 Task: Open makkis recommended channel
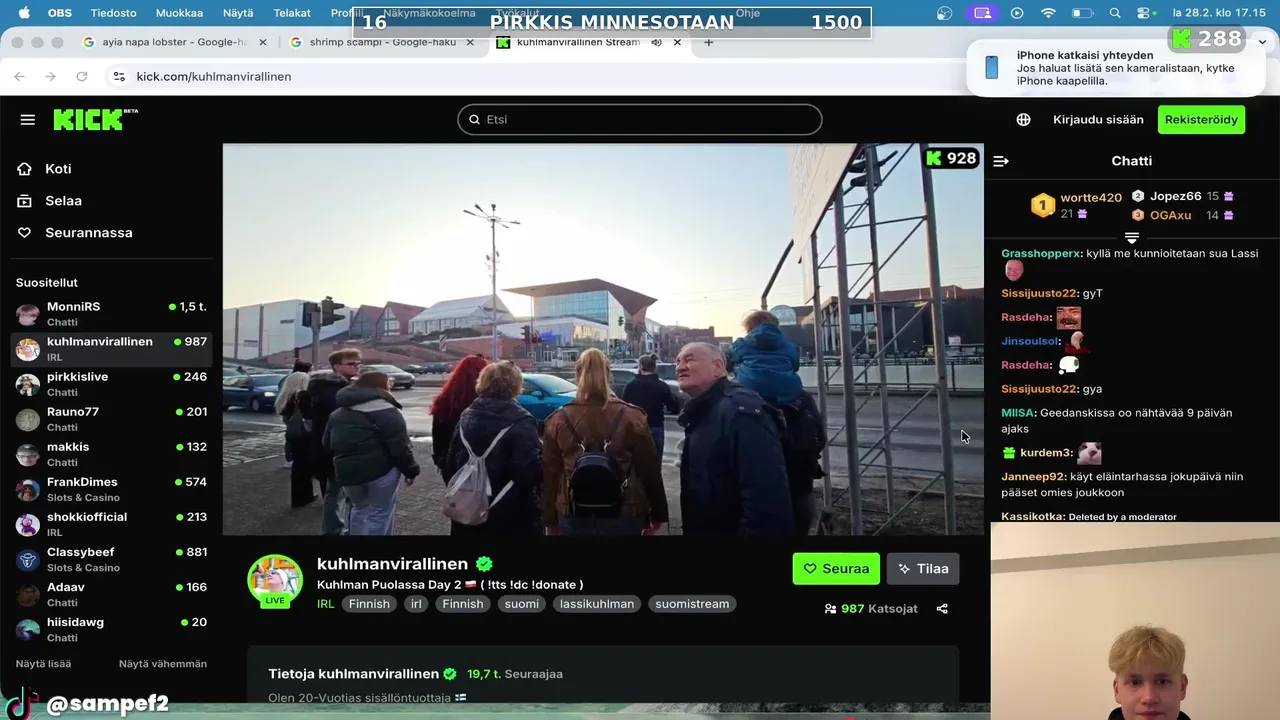point(112,454)
